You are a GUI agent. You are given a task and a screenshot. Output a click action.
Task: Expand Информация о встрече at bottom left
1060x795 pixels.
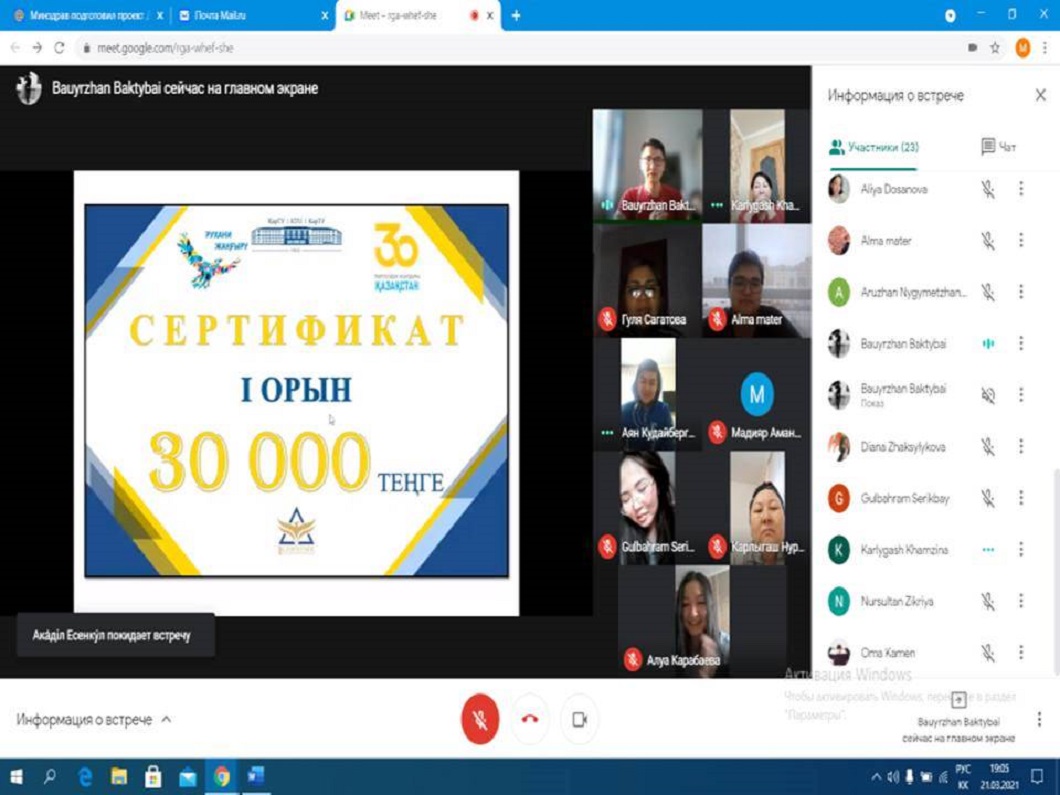93,719
